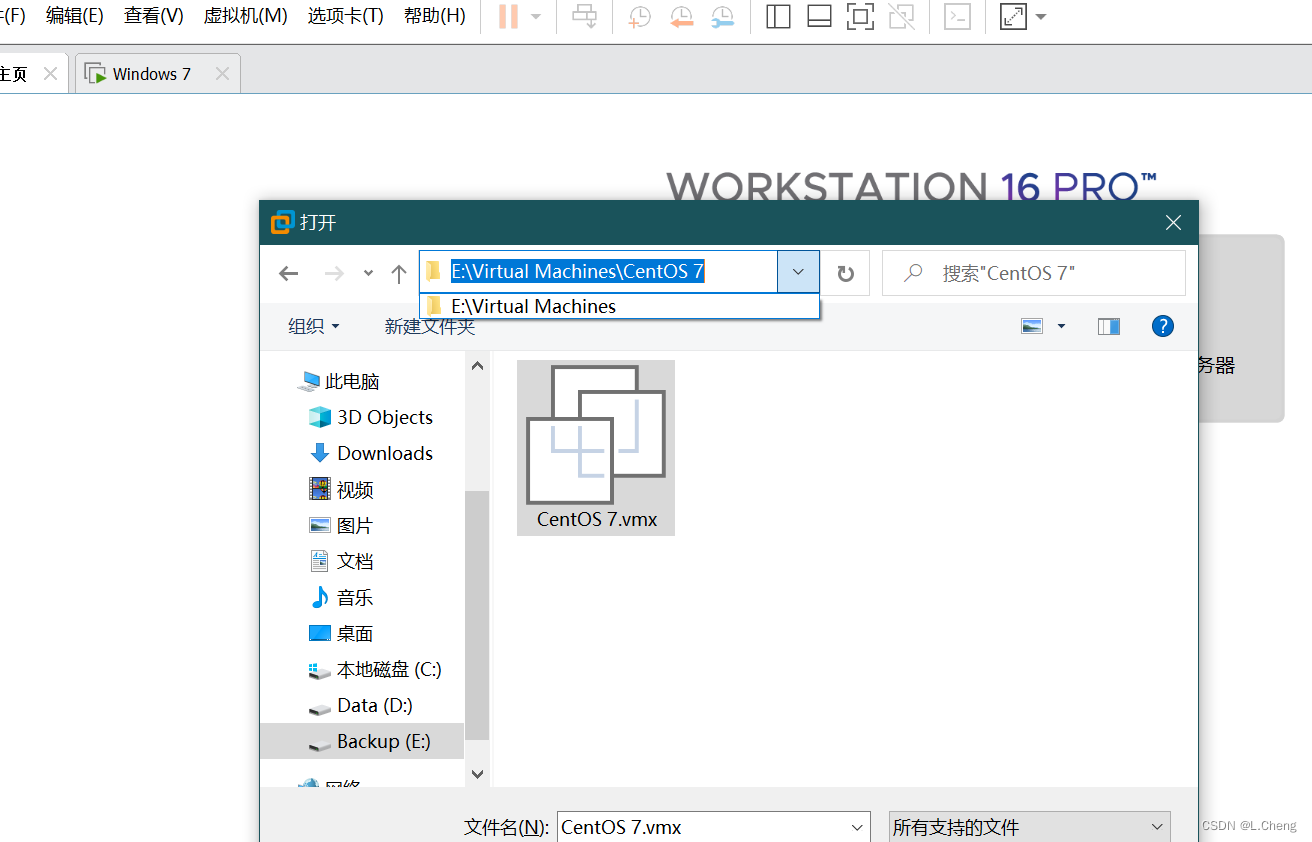1312x842 pixels.
Task: Toggle preview pane in Open dialog
Action: coord(1108,325)
